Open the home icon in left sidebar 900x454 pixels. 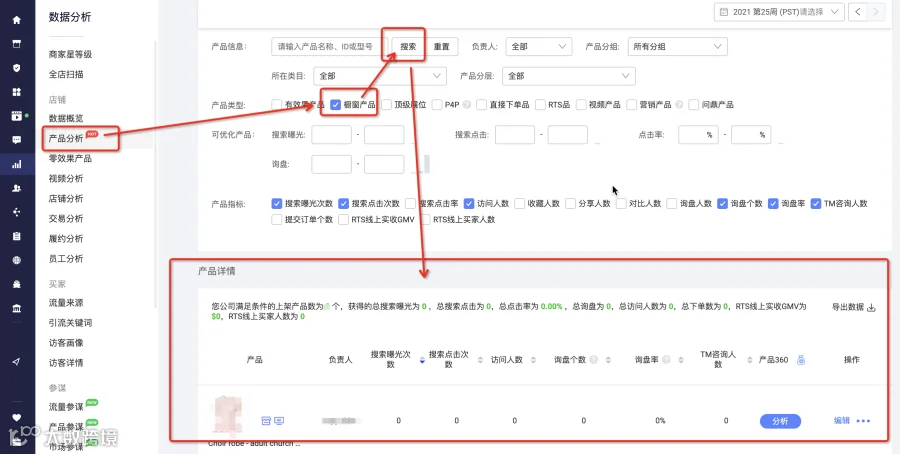17,20
